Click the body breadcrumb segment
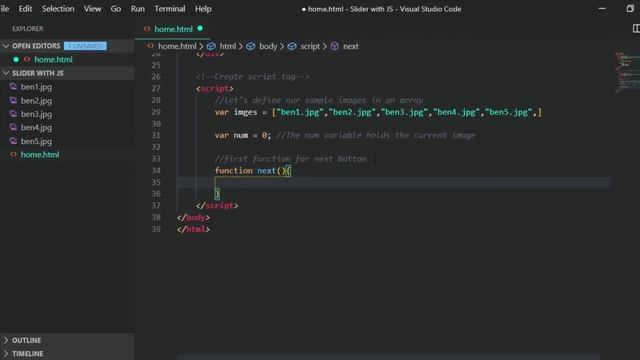 (268, 46)
